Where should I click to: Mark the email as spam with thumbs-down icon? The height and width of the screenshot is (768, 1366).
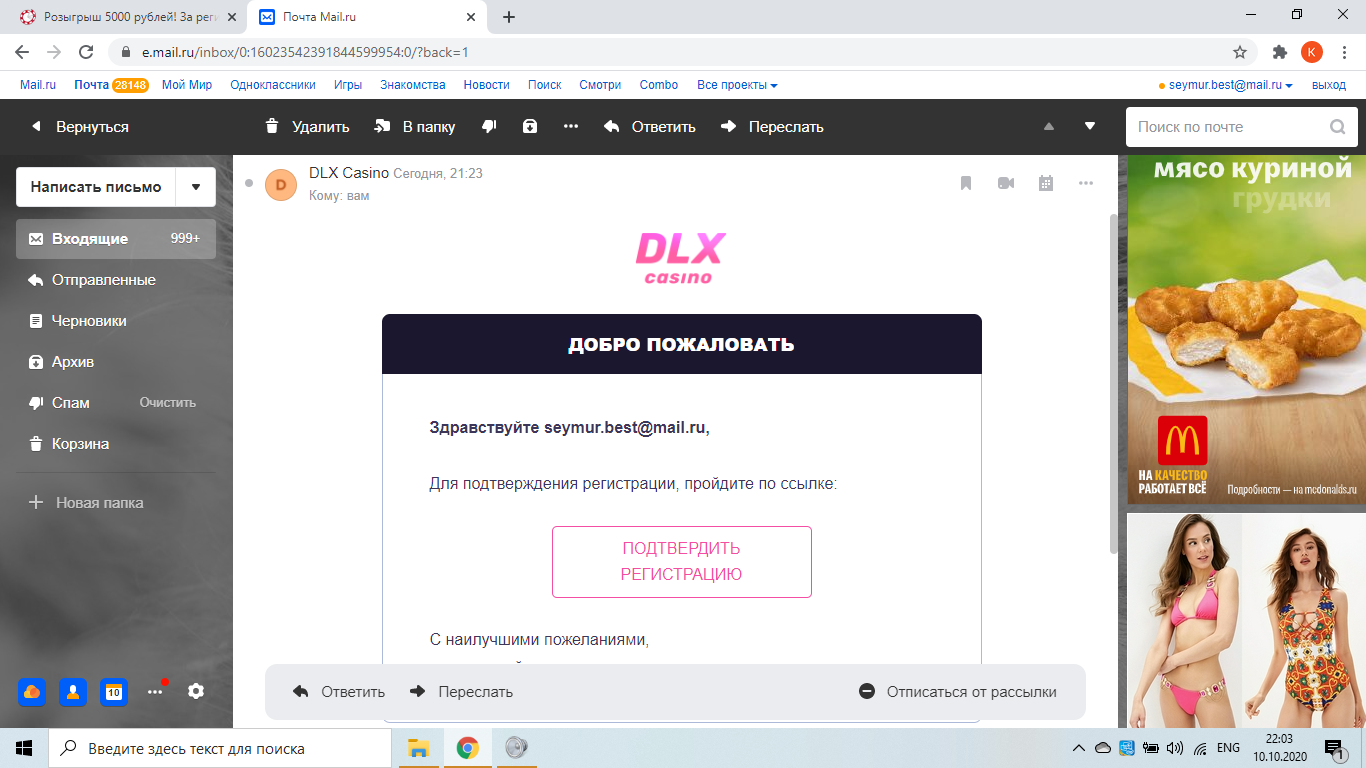[x=489, y=127]
